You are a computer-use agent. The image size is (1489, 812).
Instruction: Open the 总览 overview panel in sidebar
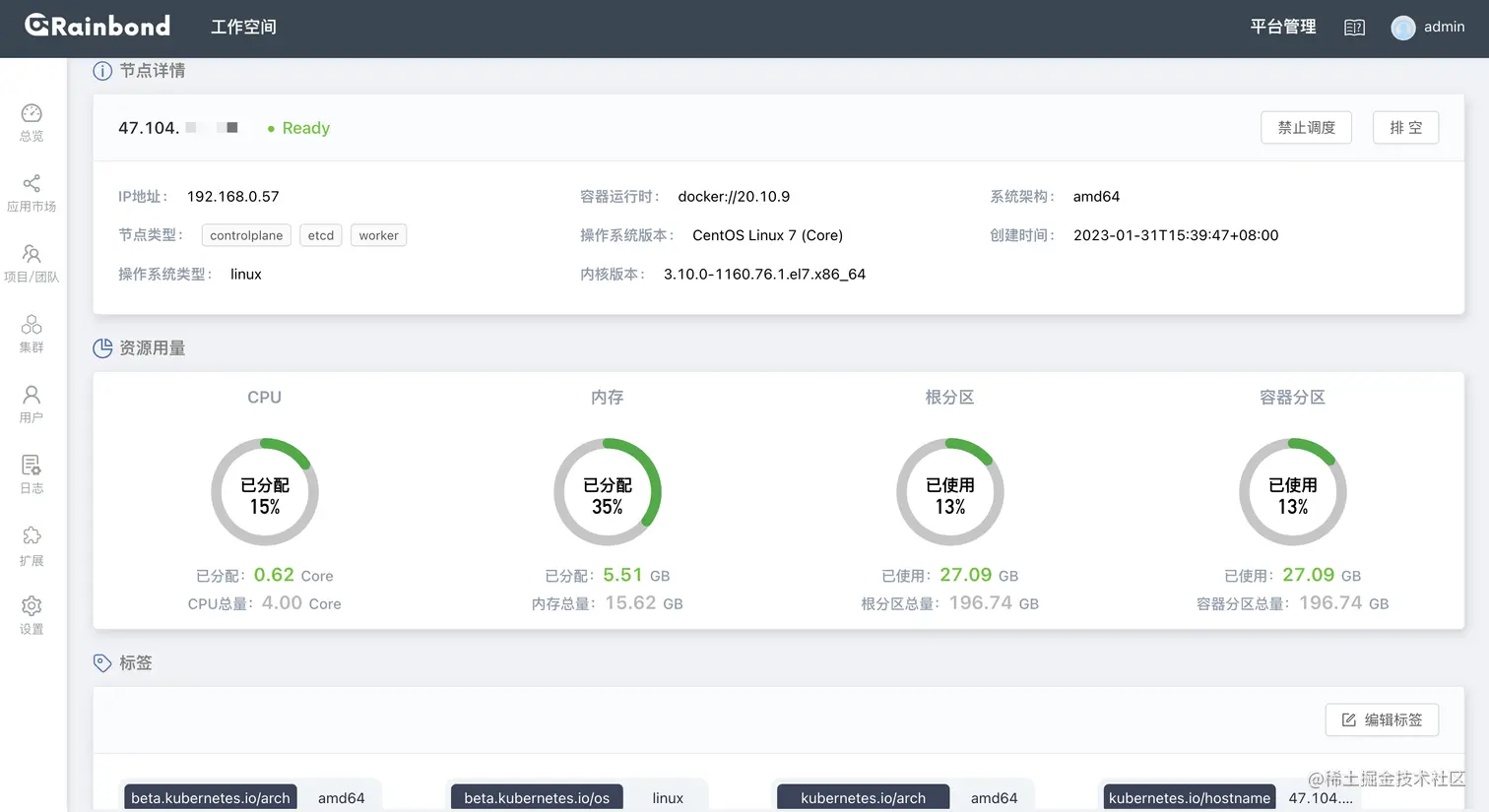click(x=32, y=118)
